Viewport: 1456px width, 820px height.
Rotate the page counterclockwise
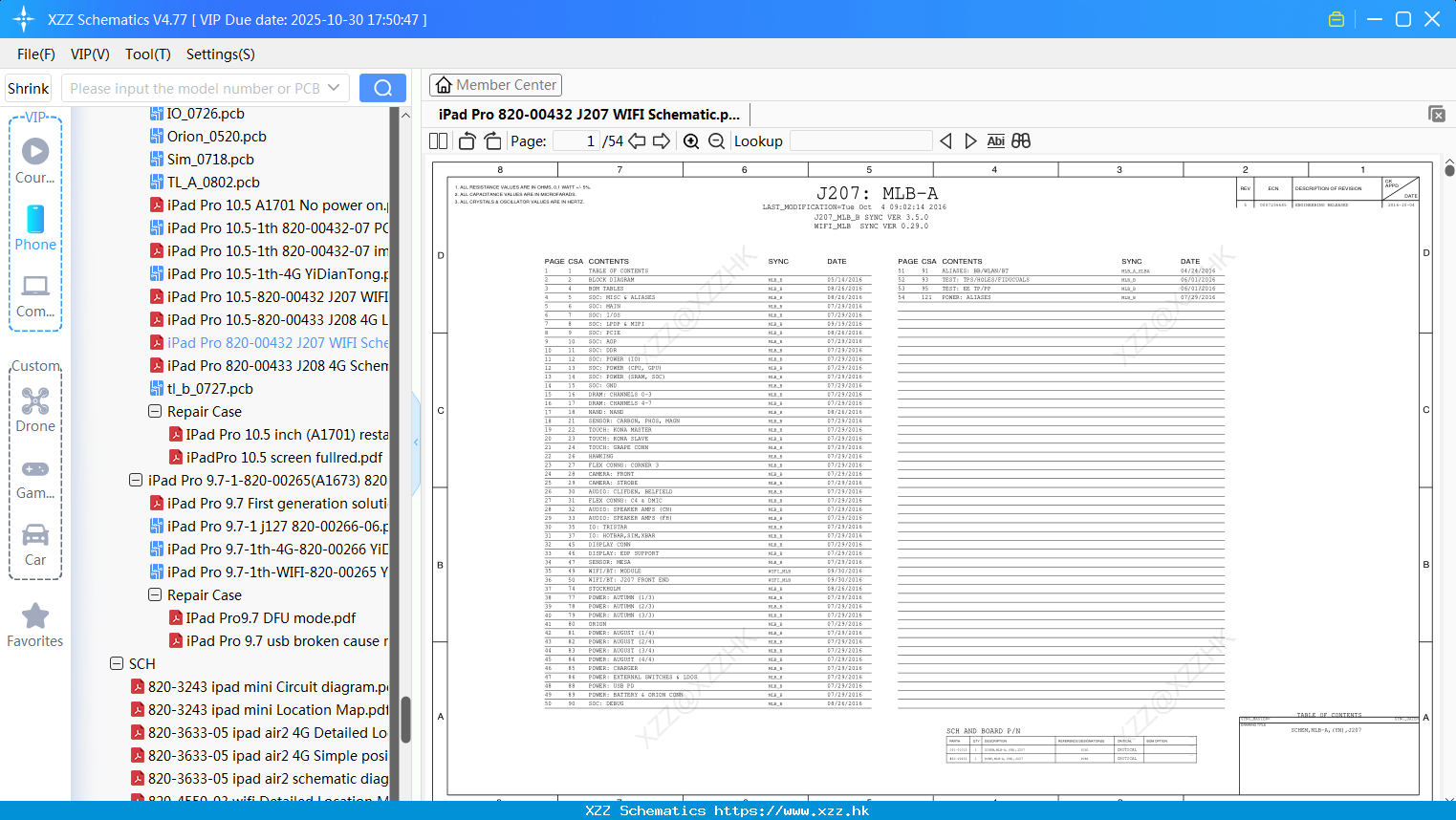[467, 140]
